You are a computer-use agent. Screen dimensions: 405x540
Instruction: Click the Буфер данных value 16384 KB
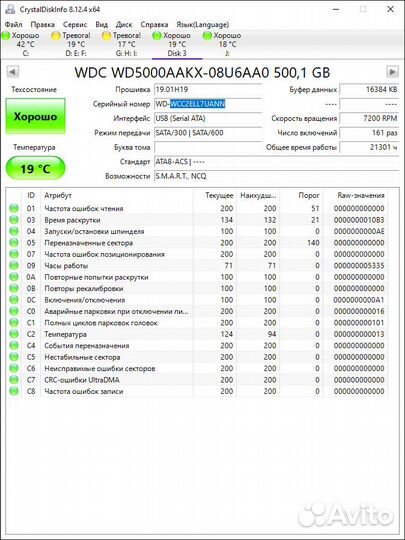(369, 90)
